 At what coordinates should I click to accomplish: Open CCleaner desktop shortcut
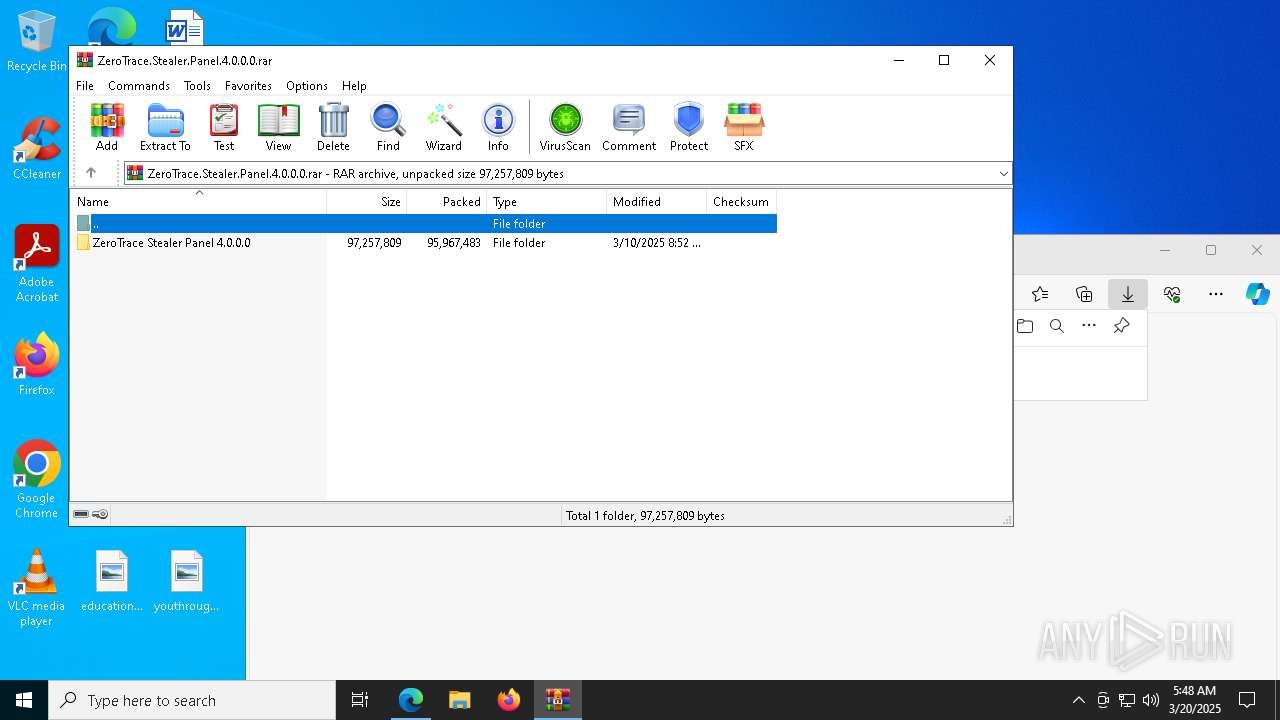37,148
